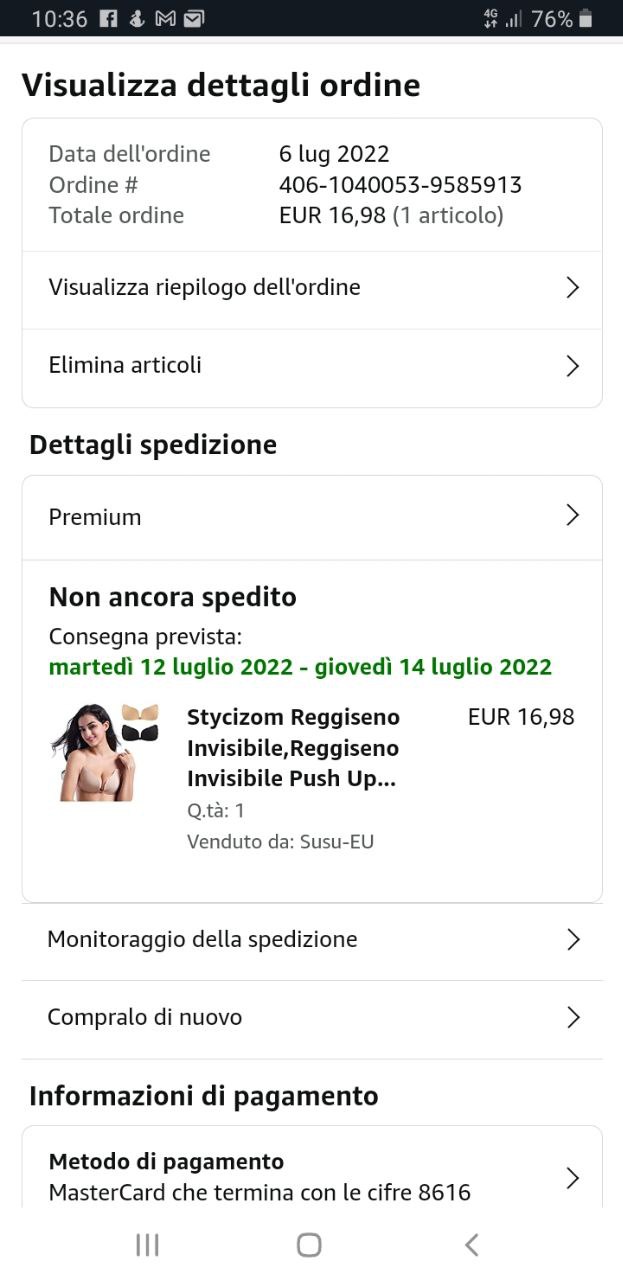Tap the chevron beside Metodo di pagamento
Image resolution: width=623 pixels, height=1280 pixels.
(572, 1178)
